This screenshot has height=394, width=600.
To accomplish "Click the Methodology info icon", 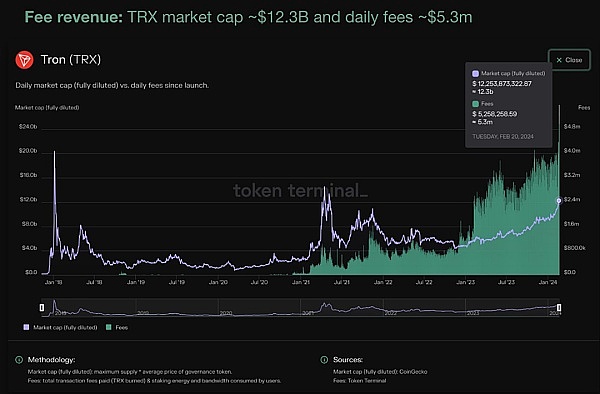I will (19, 360).
